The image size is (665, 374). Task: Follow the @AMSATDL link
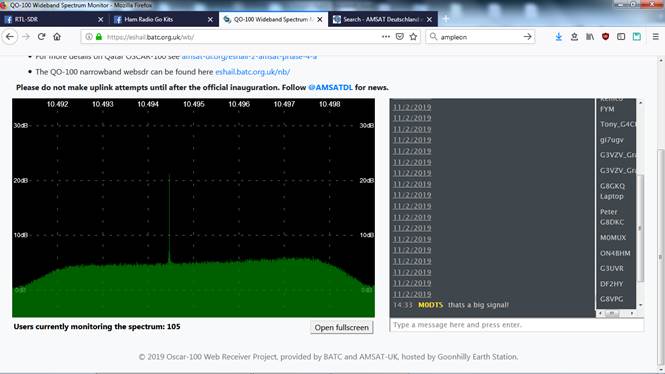click(330, 87)
